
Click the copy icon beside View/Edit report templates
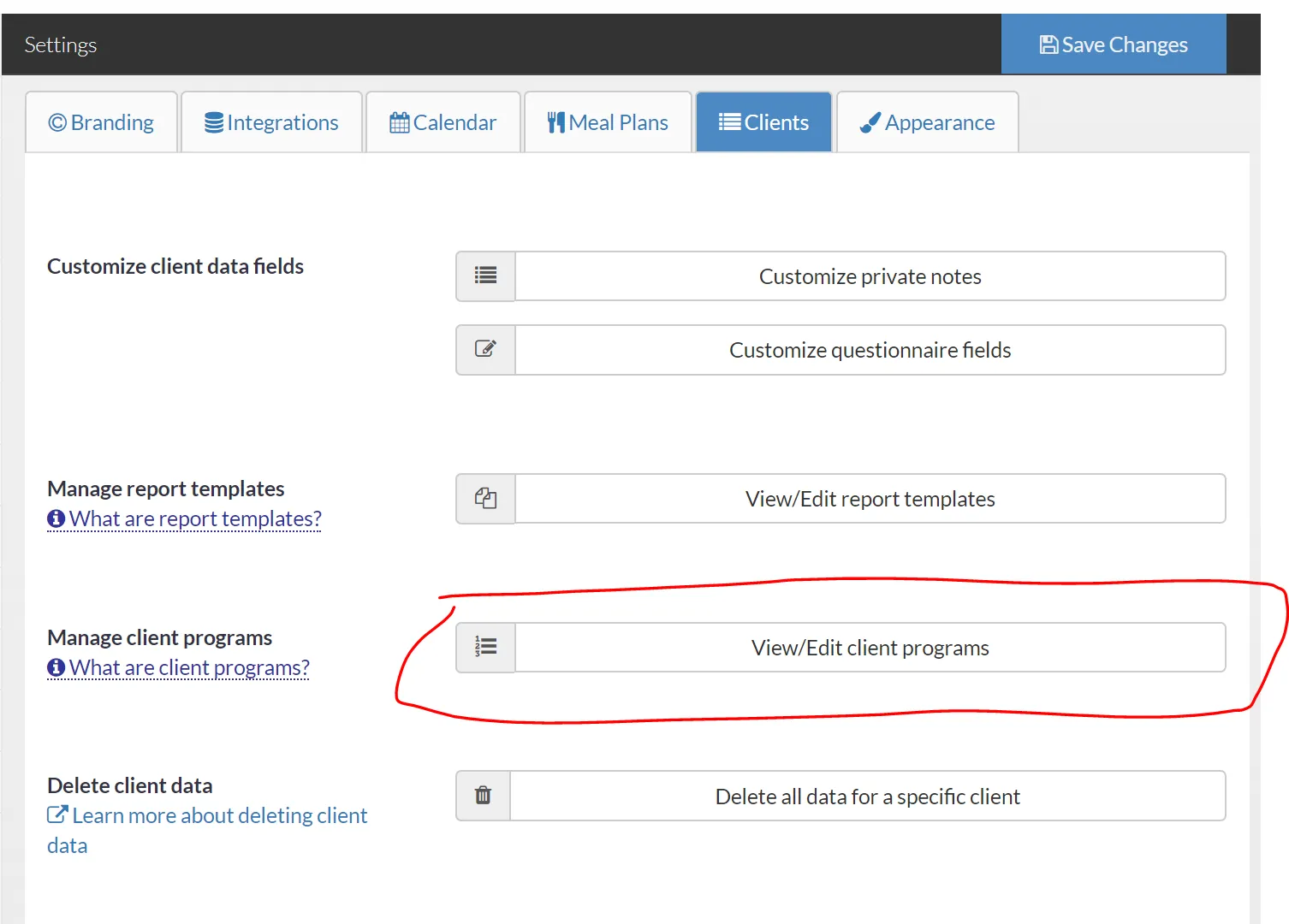point(484,498)
